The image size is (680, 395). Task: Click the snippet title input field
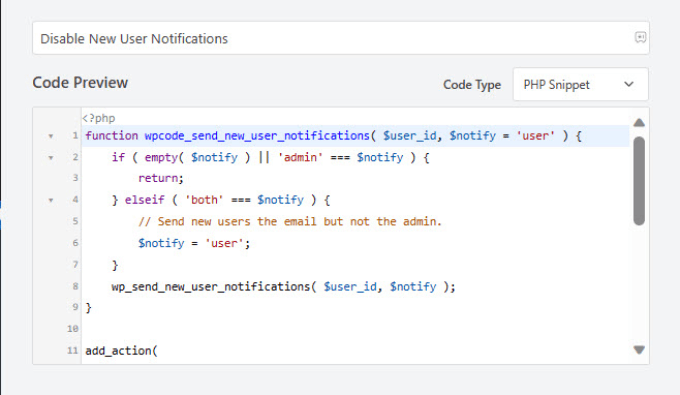click(340, 38)
